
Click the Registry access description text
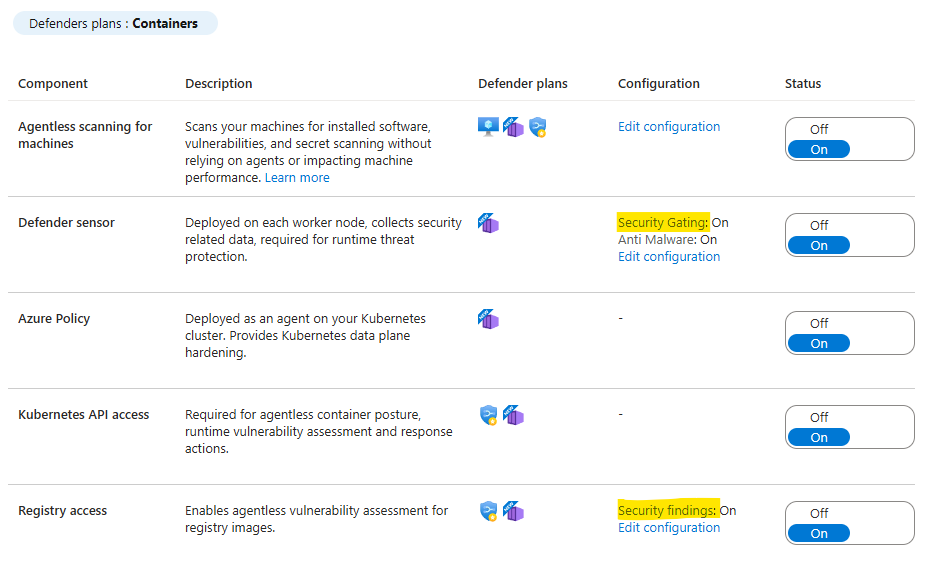[x=317, y=519]
